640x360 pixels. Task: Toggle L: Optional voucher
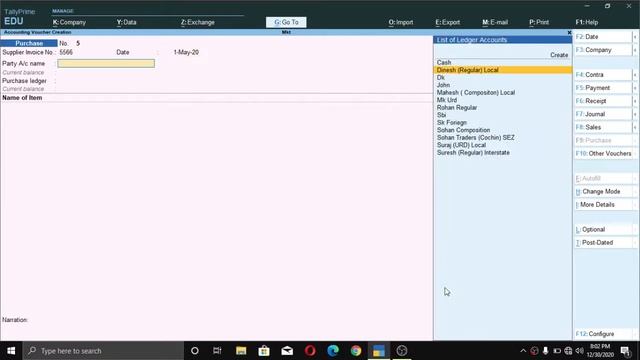603,229
